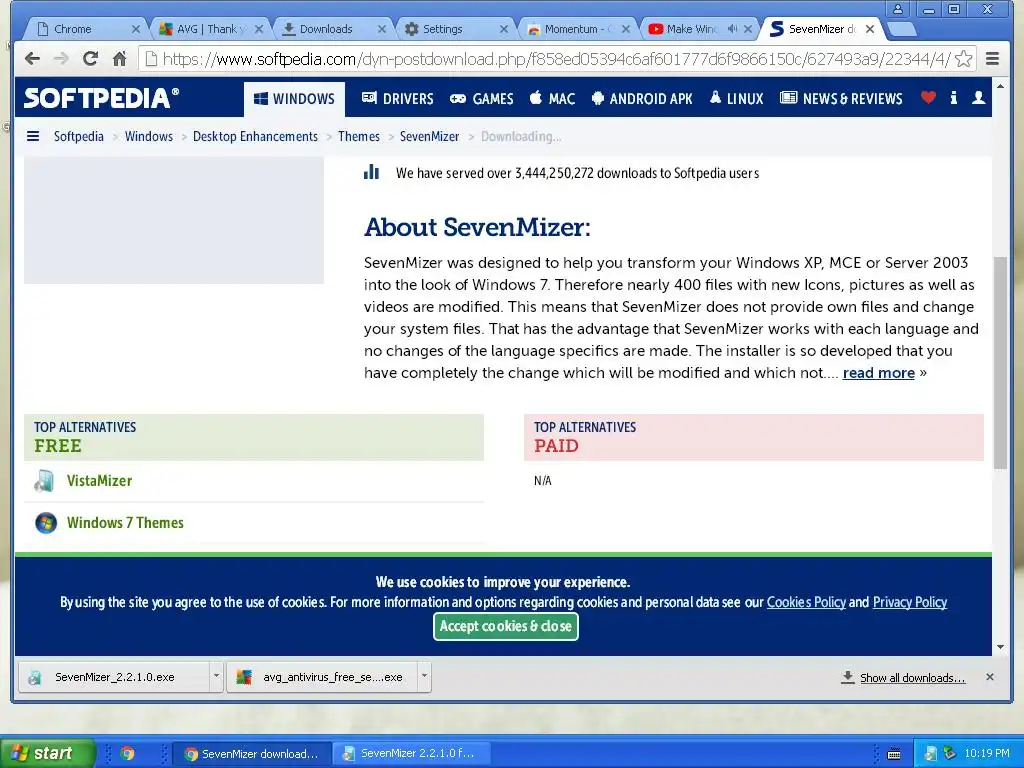
Task: Click the Themes breadcrumb link
Action: 359,136
